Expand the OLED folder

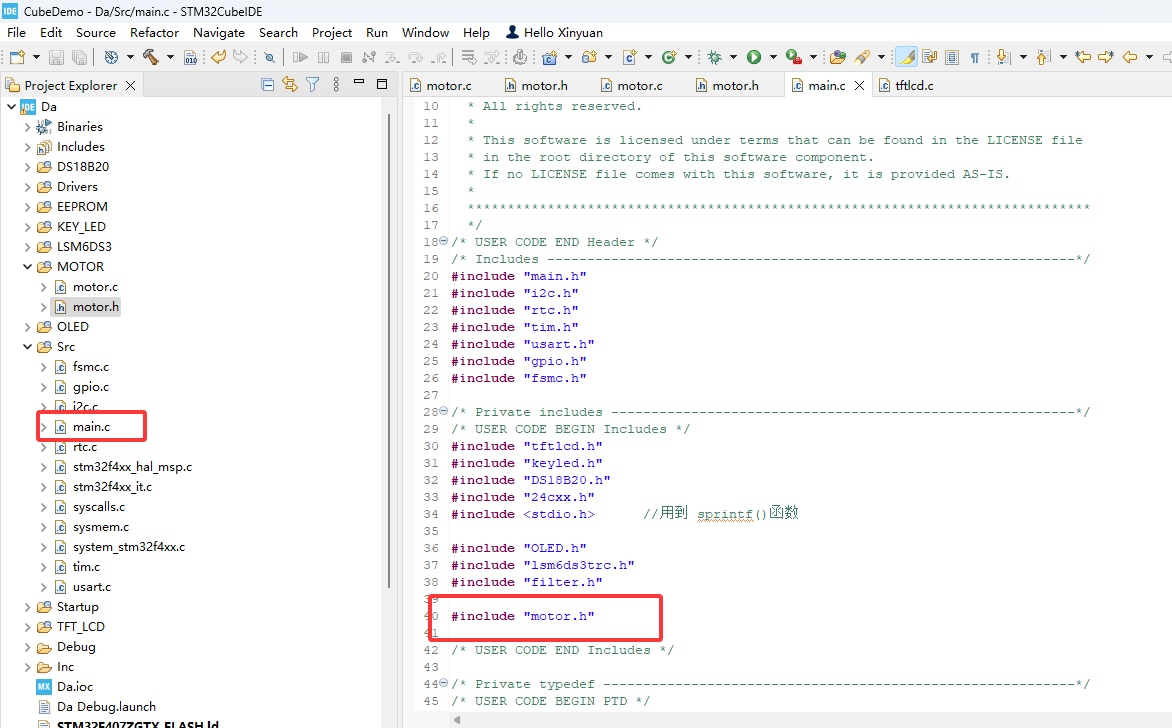pos(28,327)
